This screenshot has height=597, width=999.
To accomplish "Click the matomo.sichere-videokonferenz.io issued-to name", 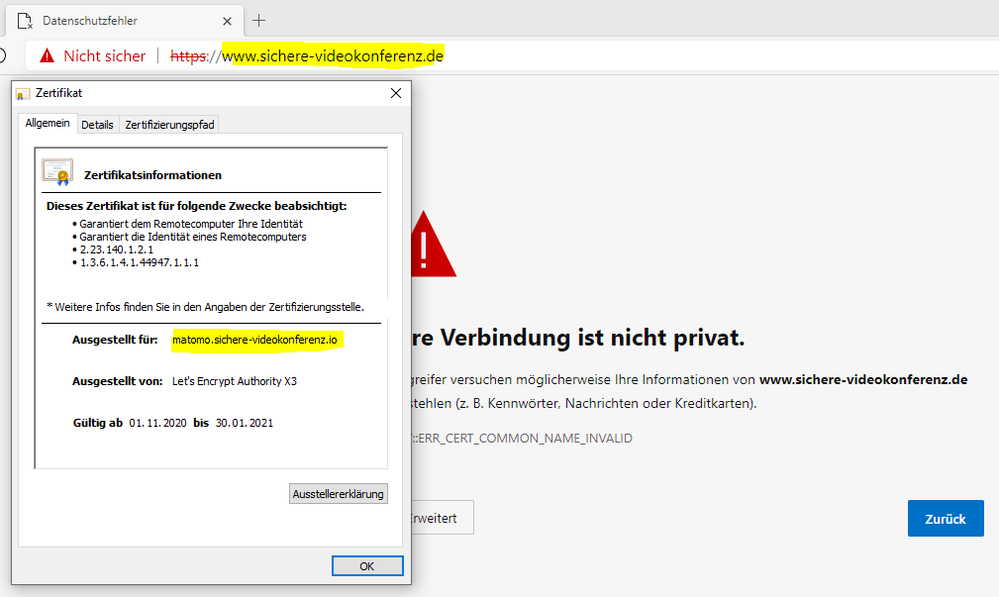I will point(254,340).
